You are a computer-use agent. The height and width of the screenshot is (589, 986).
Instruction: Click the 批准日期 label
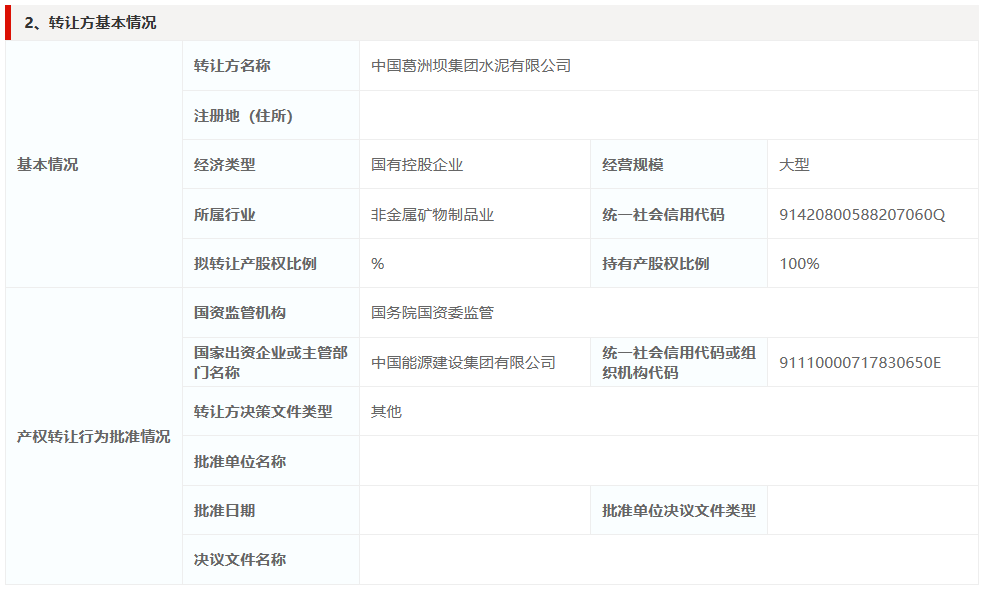(x=224, y=510)
